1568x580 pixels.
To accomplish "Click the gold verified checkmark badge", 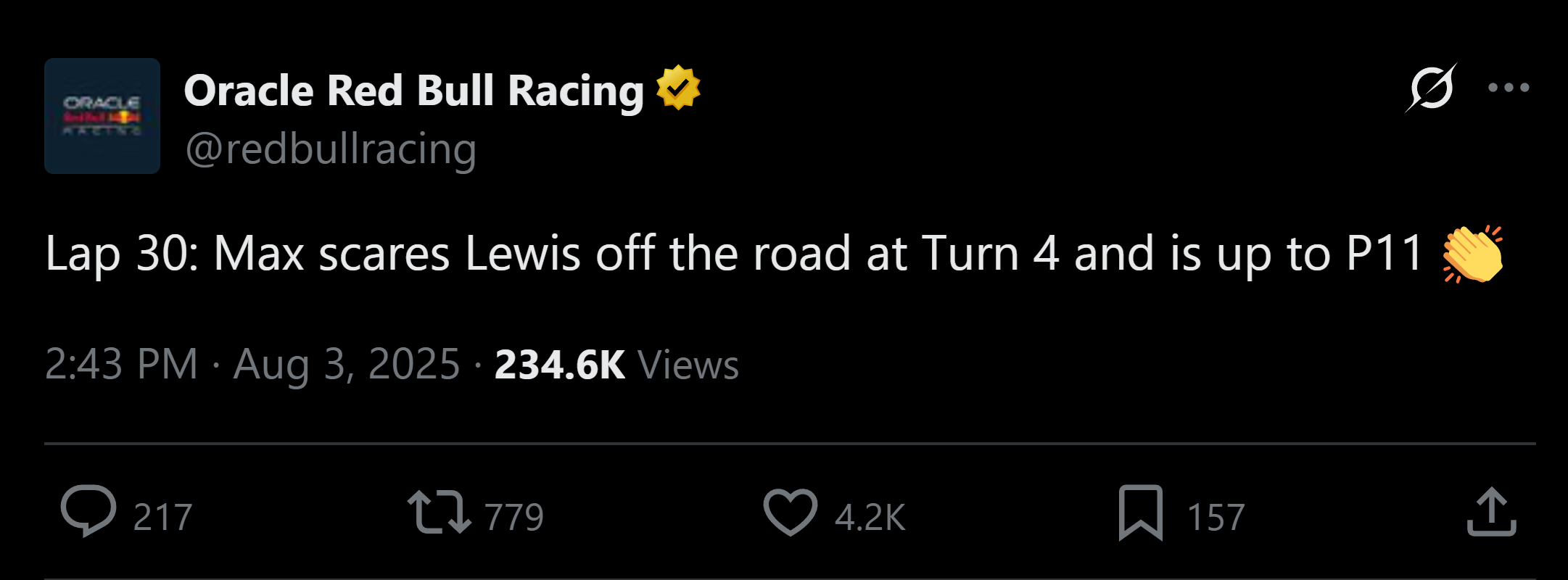I will (678, 88).
